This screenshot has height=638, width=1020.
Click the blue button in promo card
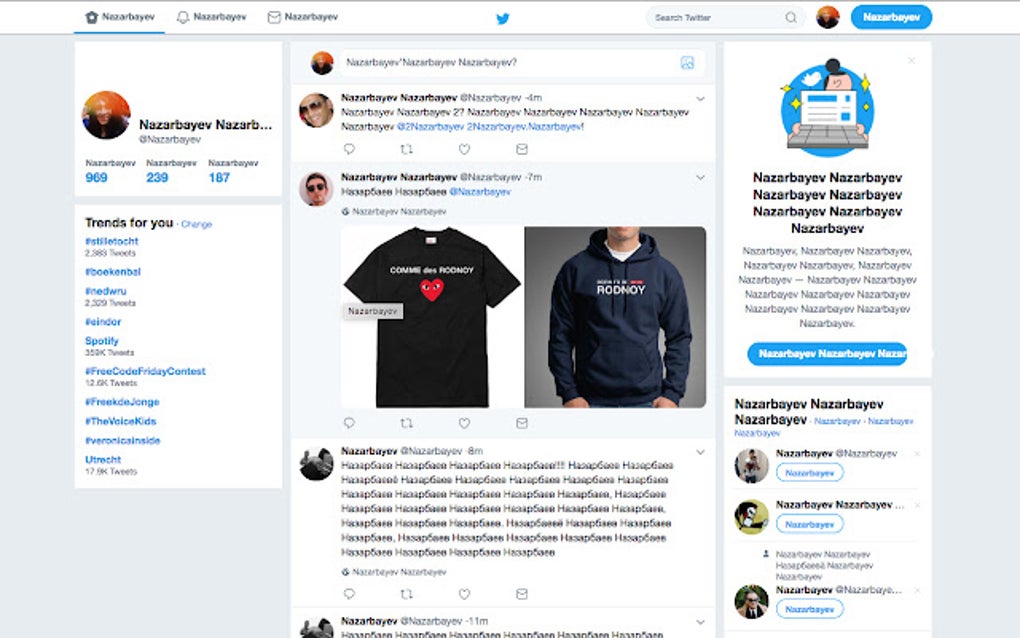pyautogui.click(x=827, y=354)
